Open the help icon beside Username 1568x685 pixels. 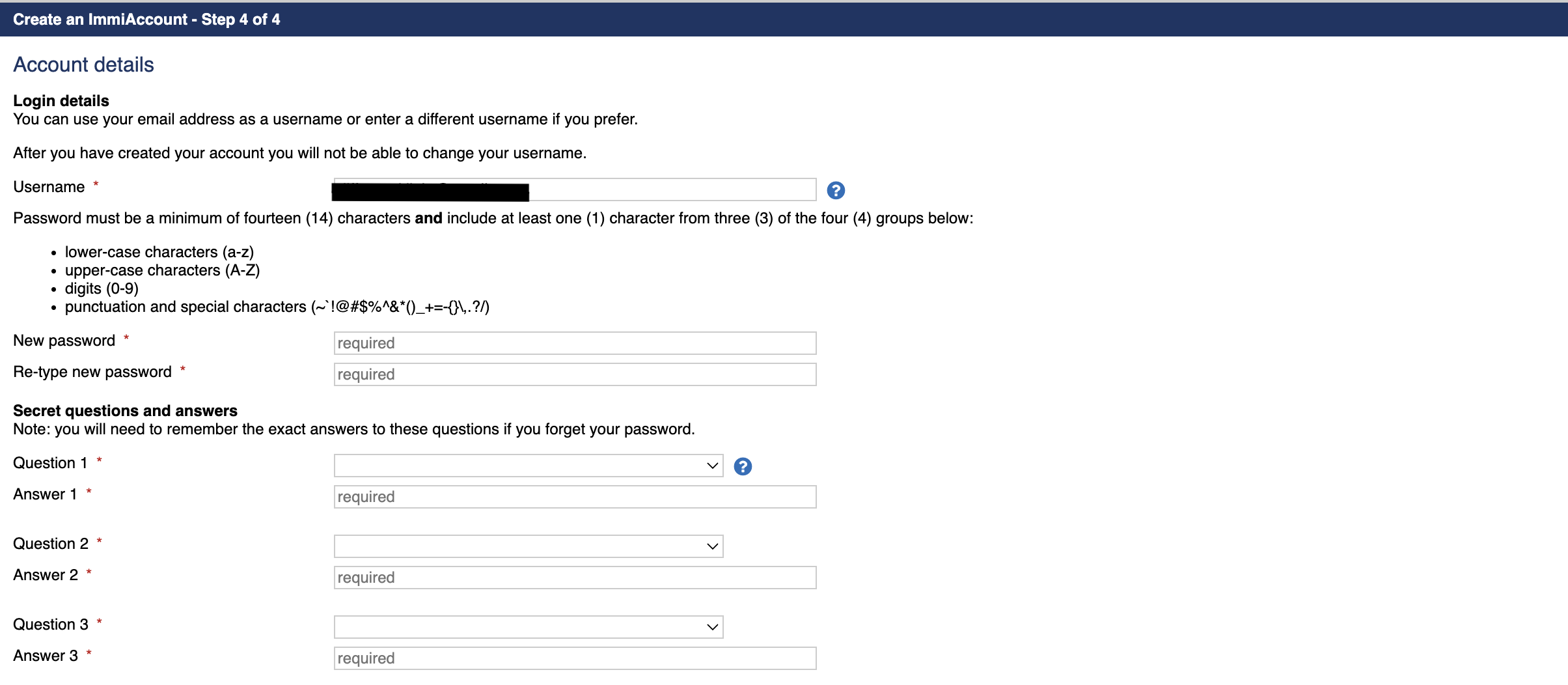(836, 190)
